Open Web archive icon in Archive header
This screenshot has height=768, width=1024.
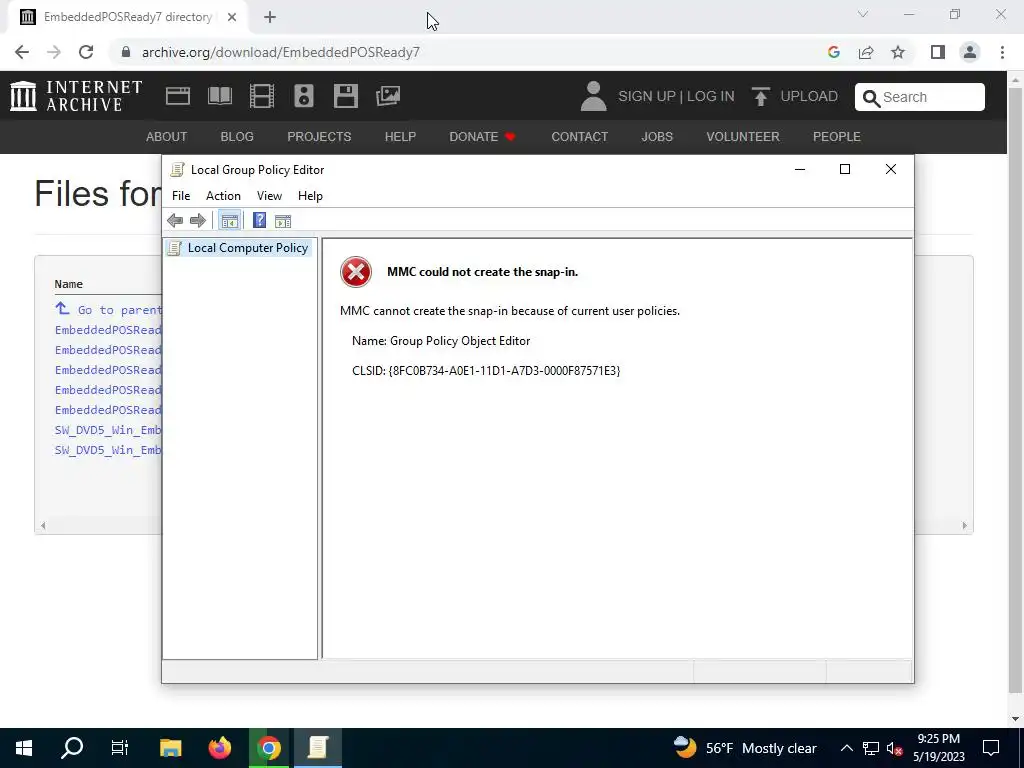(x=178, y=96)
